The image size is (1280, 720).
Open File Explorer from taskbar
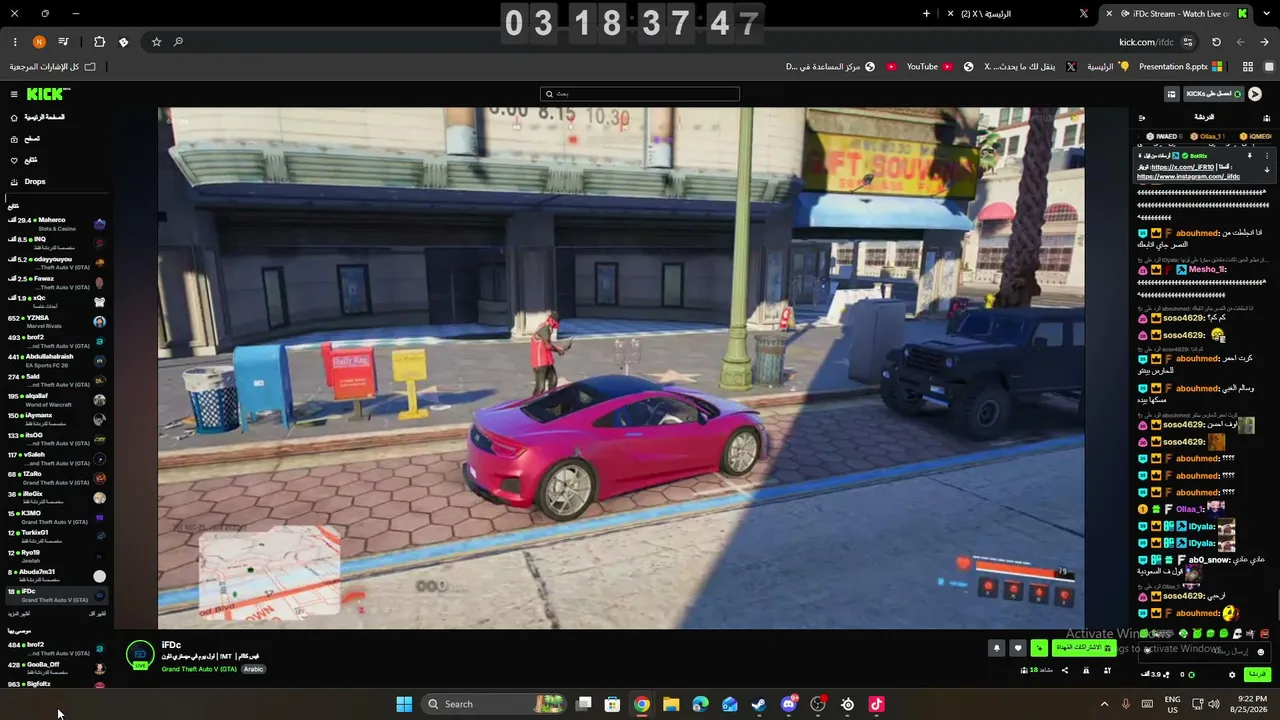point(671,704)
